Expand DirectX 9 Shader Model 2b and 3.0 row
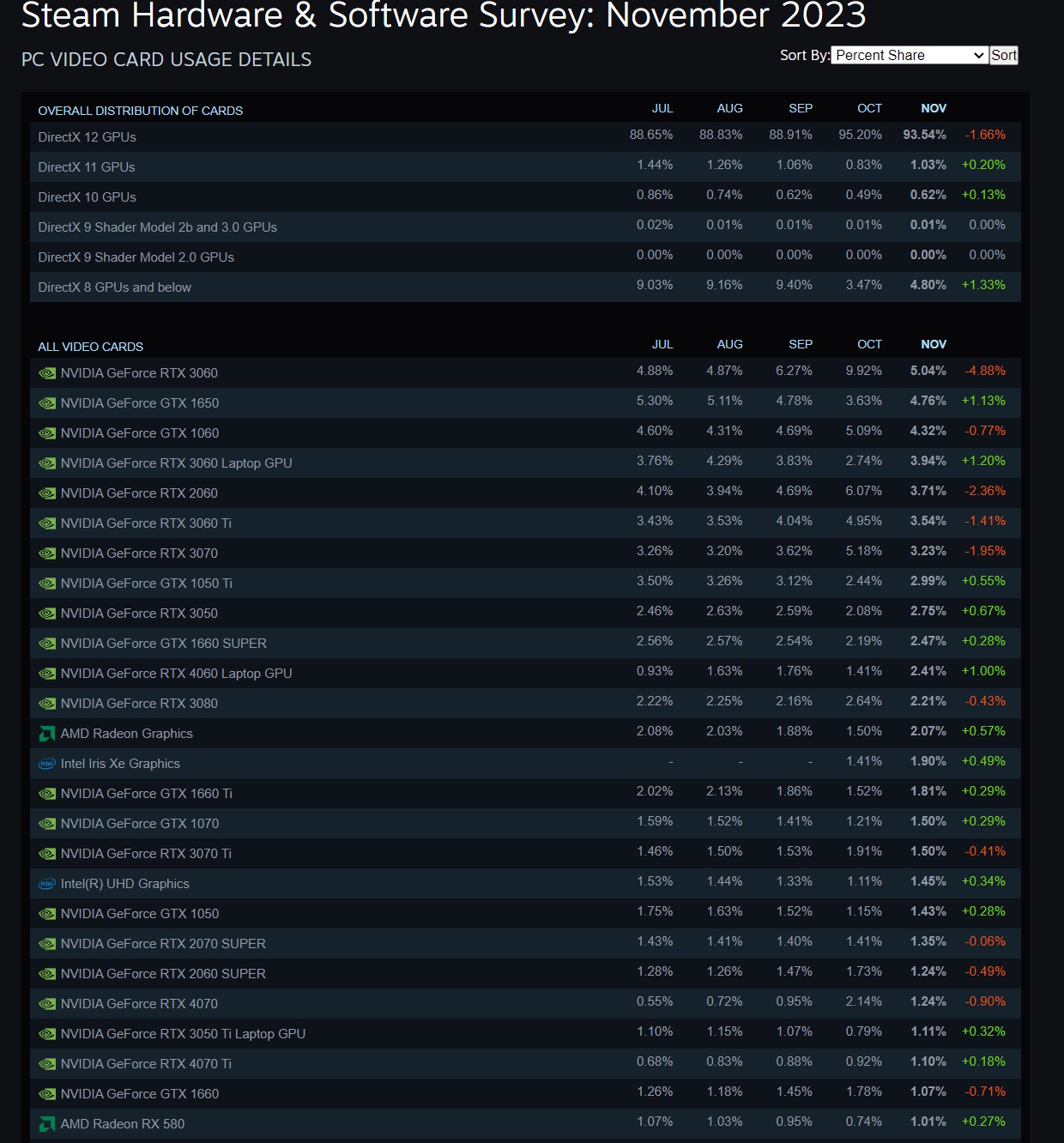 coord(525,227)
